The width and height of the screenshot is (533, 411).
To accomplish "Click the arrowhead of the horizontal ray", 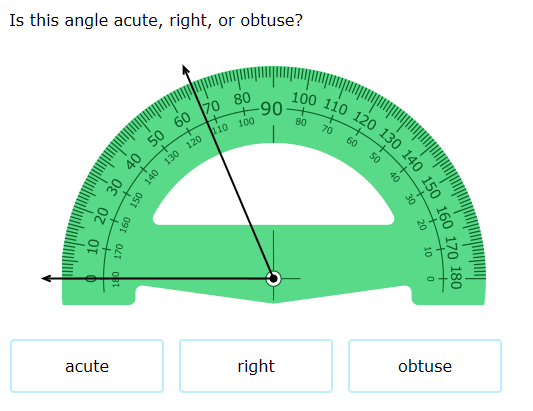I will click(47, 278).
